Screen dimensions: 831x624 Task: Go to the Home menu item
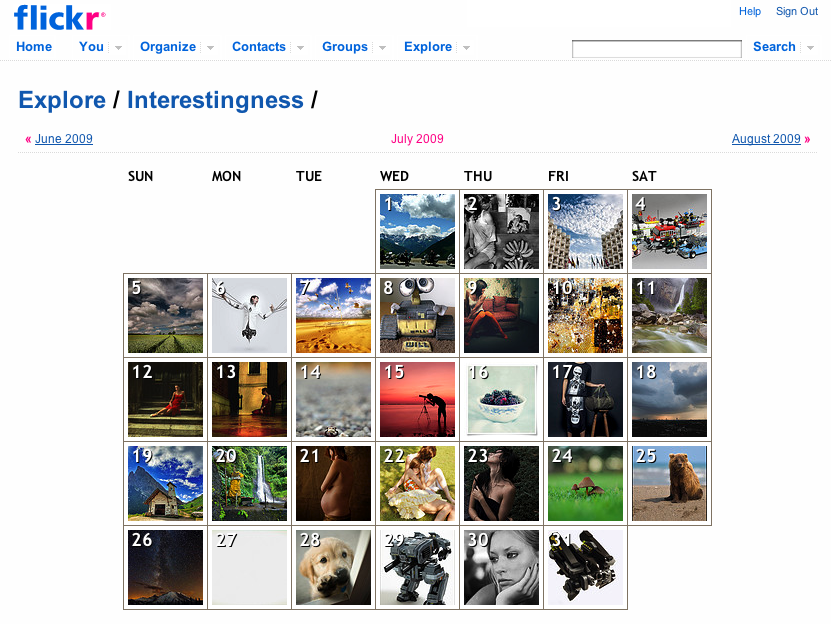coord(34,47)
